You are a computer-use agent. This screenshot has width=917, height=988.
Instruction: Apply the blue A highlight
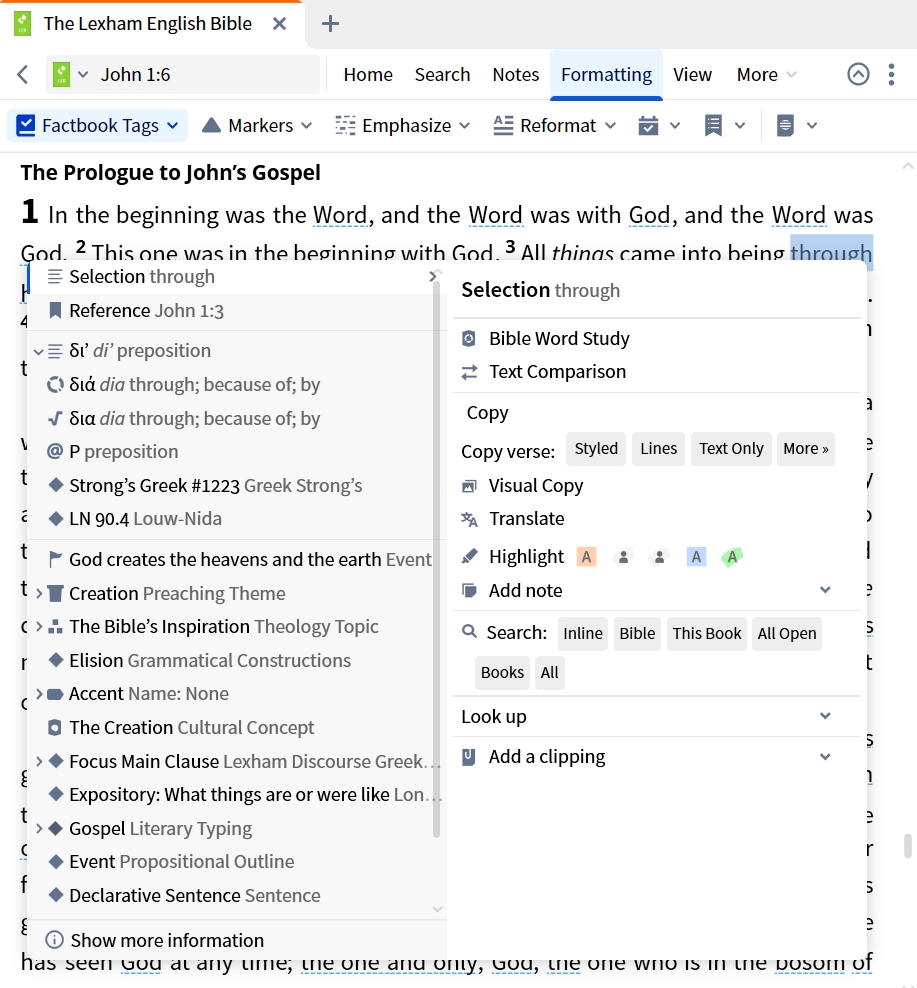point(696,557)
